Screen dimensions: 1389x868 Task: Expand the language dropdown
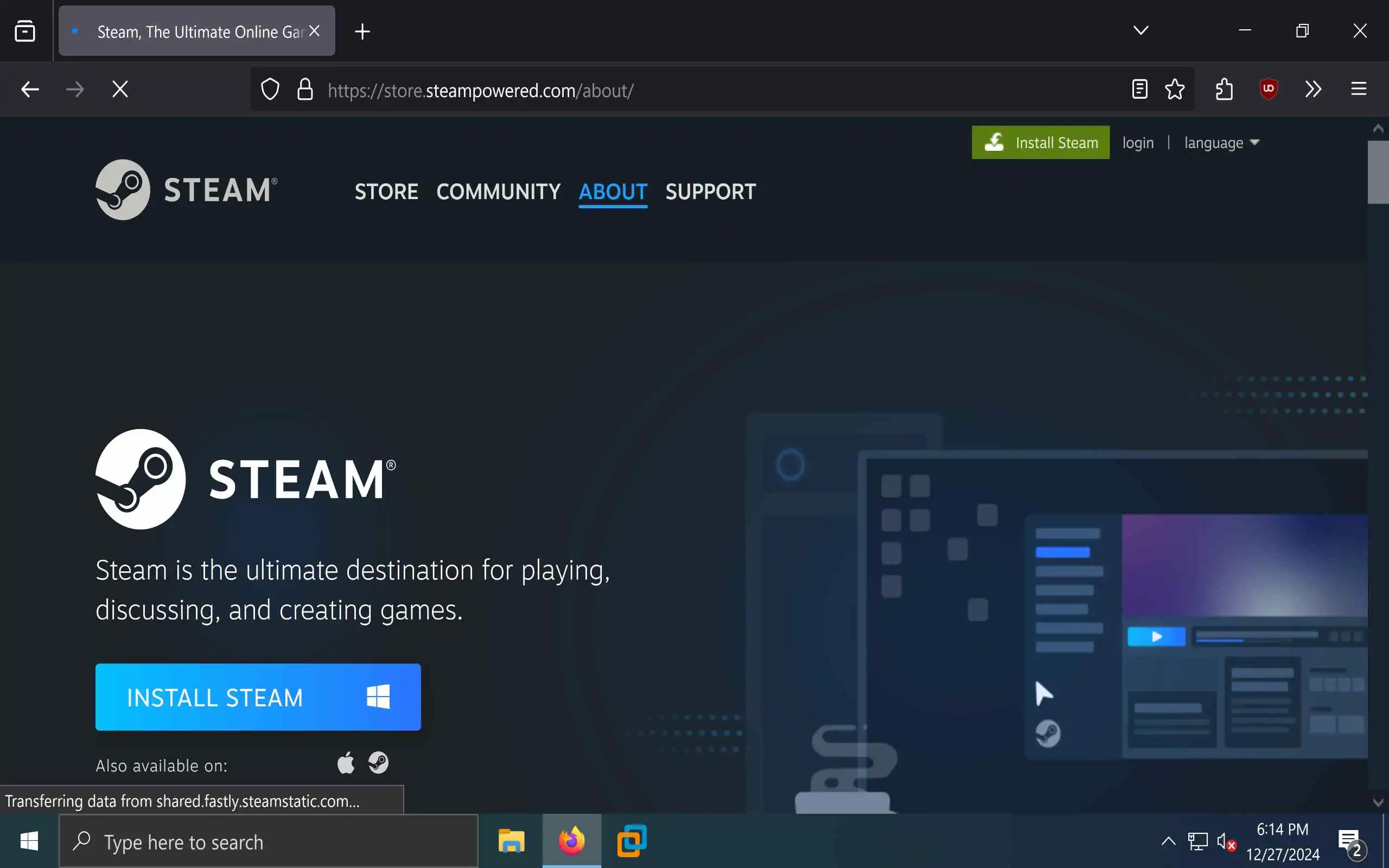pyautogui.click(x=1221, y=143)
